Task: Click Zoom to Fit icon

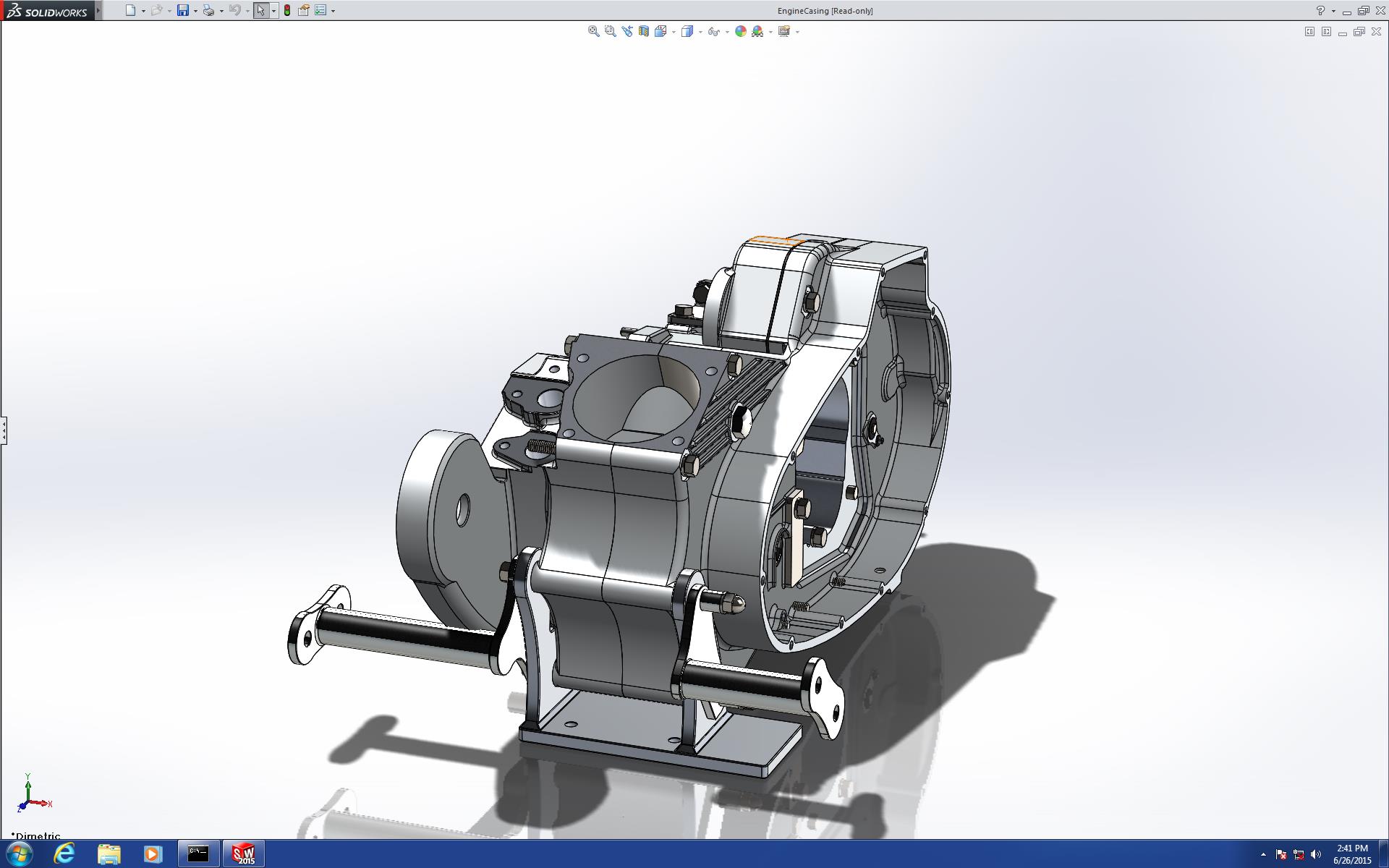Action: pyautogui.click(x=593, y=31)
